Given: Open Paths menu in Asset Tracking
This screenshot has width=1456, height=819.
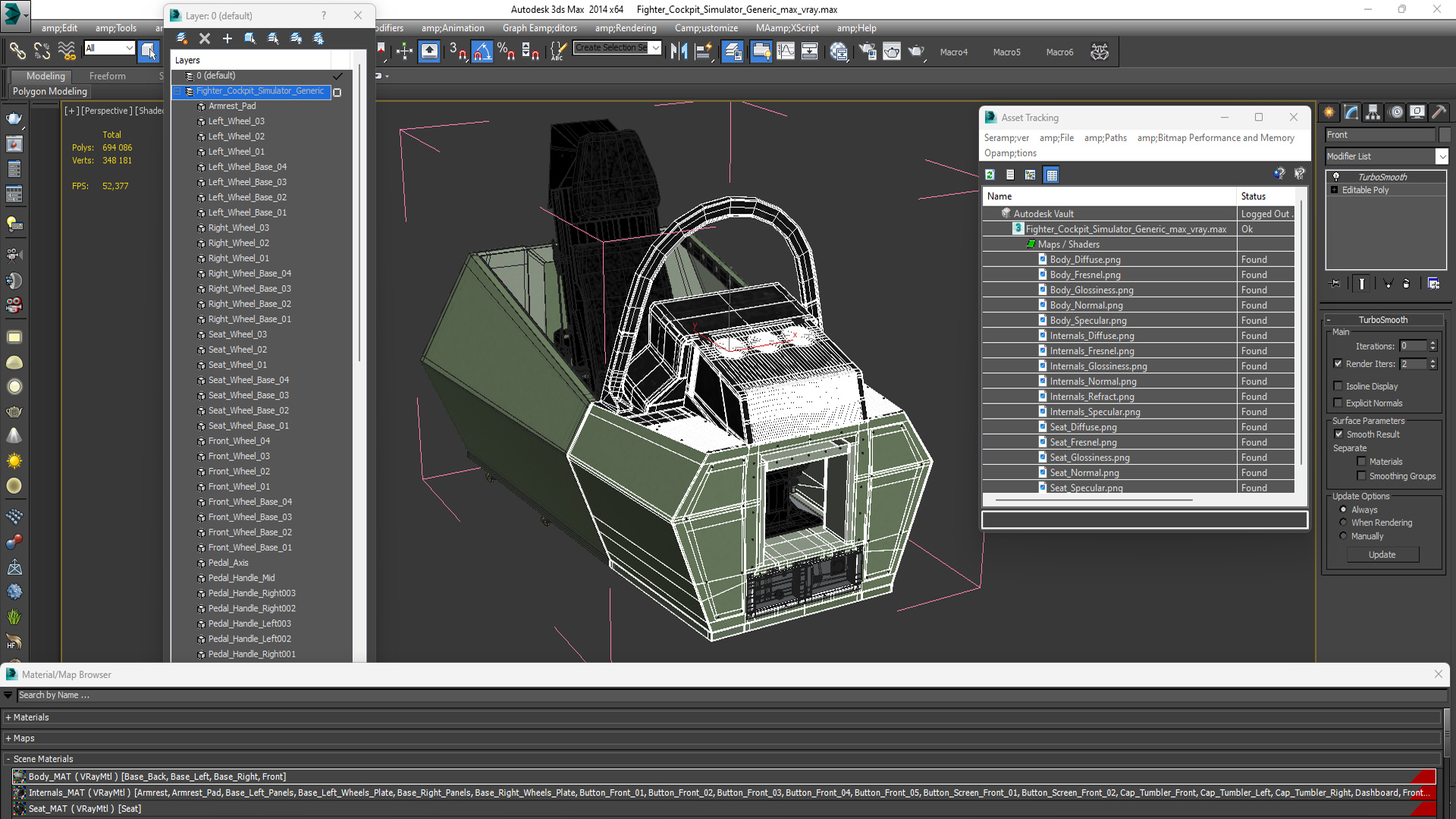Looking at the screenshot, I should [1105, 138].
